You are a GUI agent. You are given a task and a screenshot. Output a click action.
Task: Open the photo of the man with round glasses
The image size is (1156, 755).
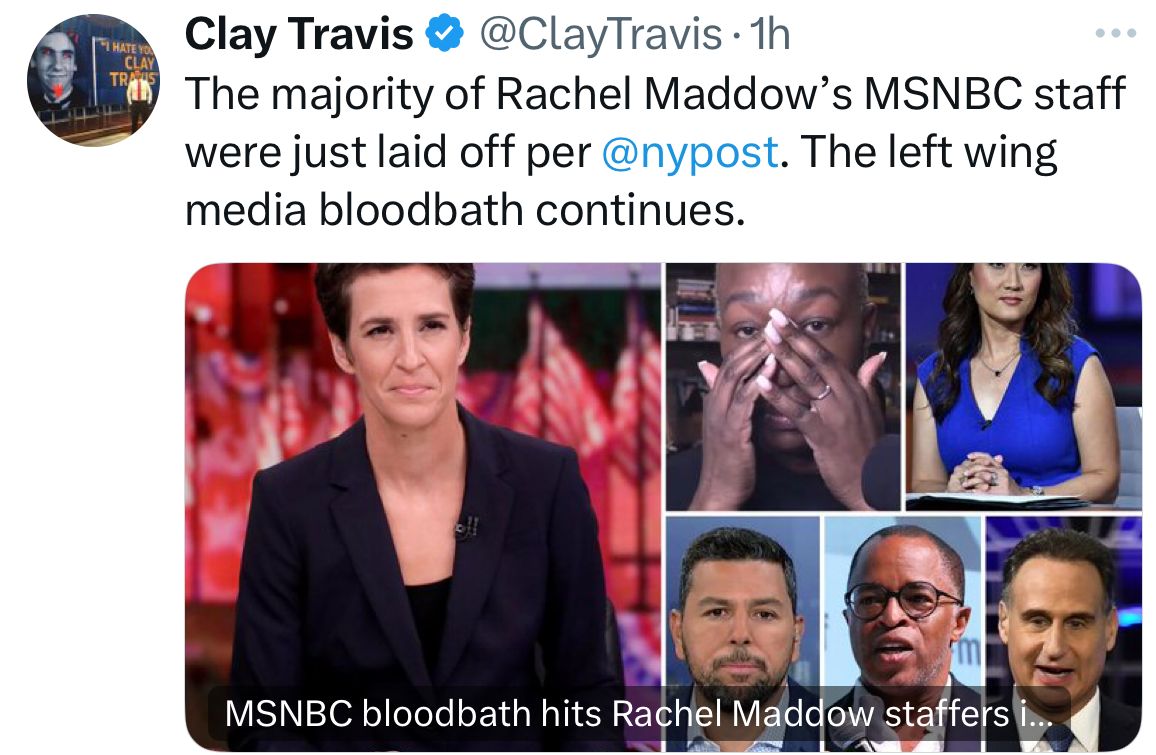tap(902, 633)
